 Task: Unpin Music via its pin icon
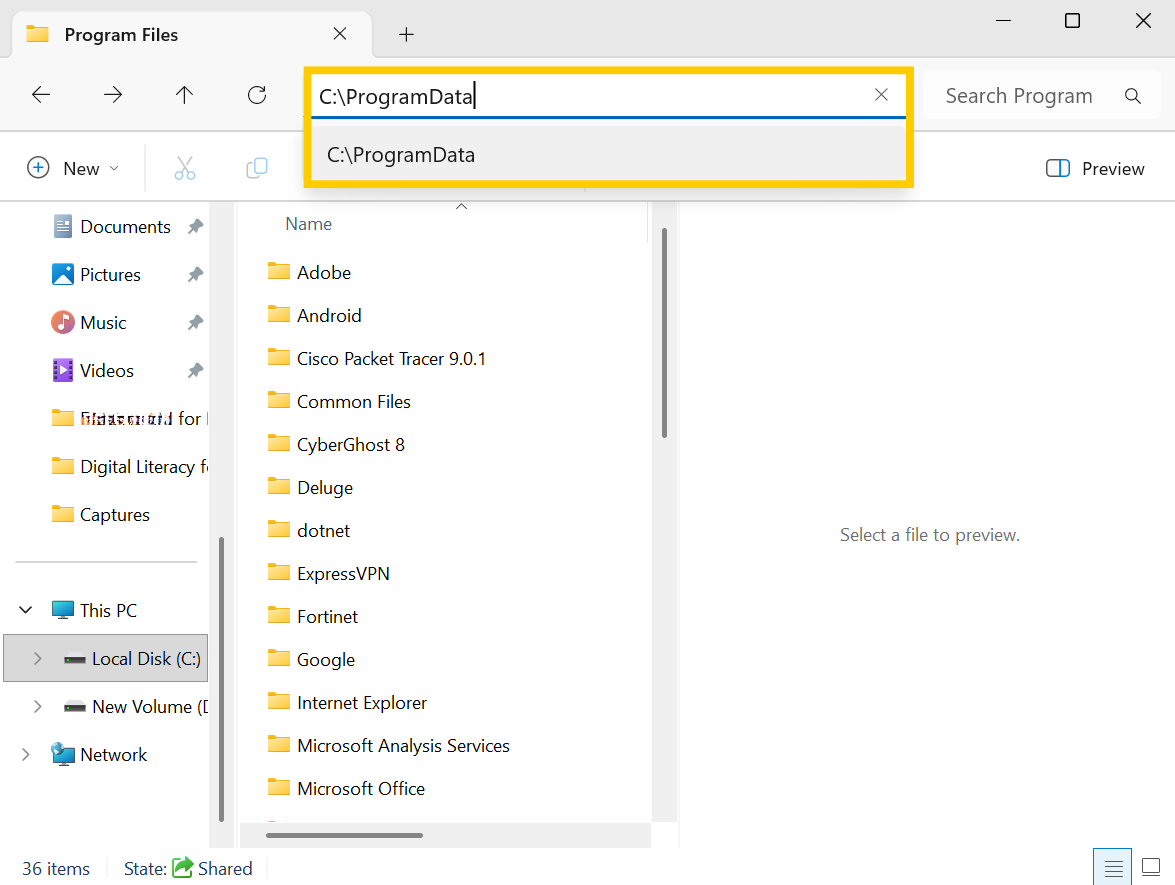[195, 322]
